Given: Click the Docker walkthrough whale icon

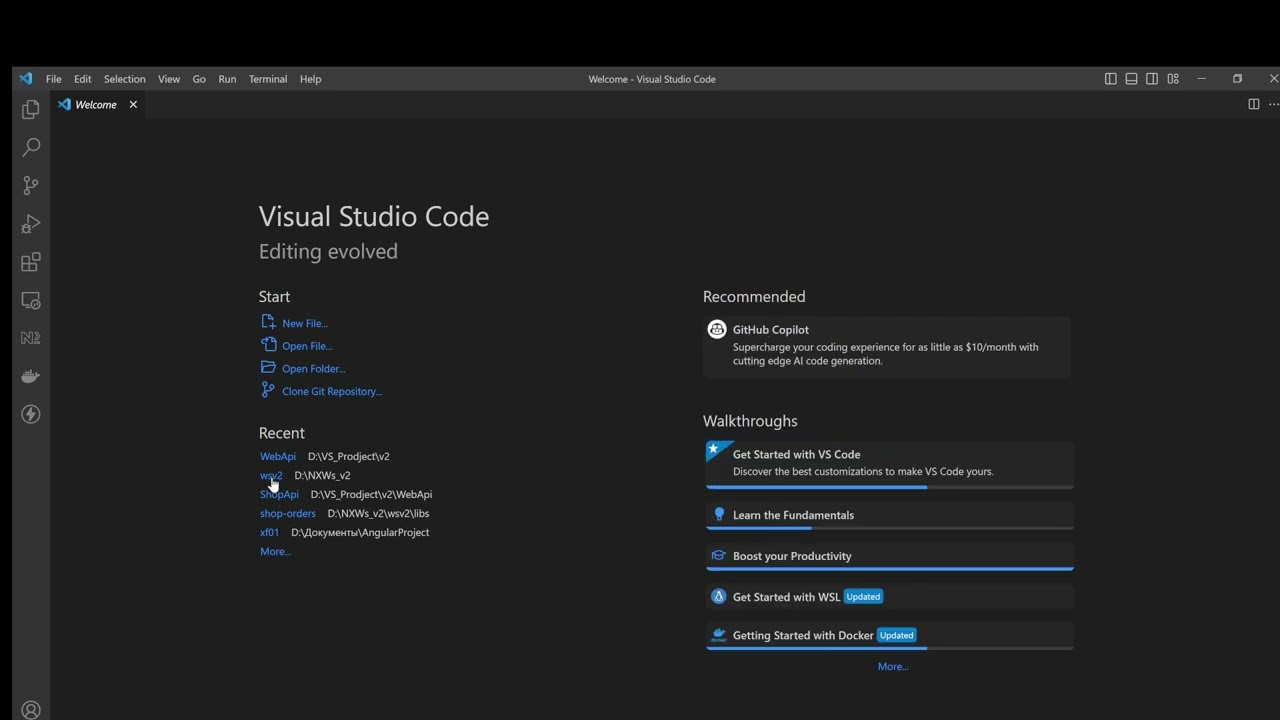Looking at the screenshot, I should (x=718, y=635).
